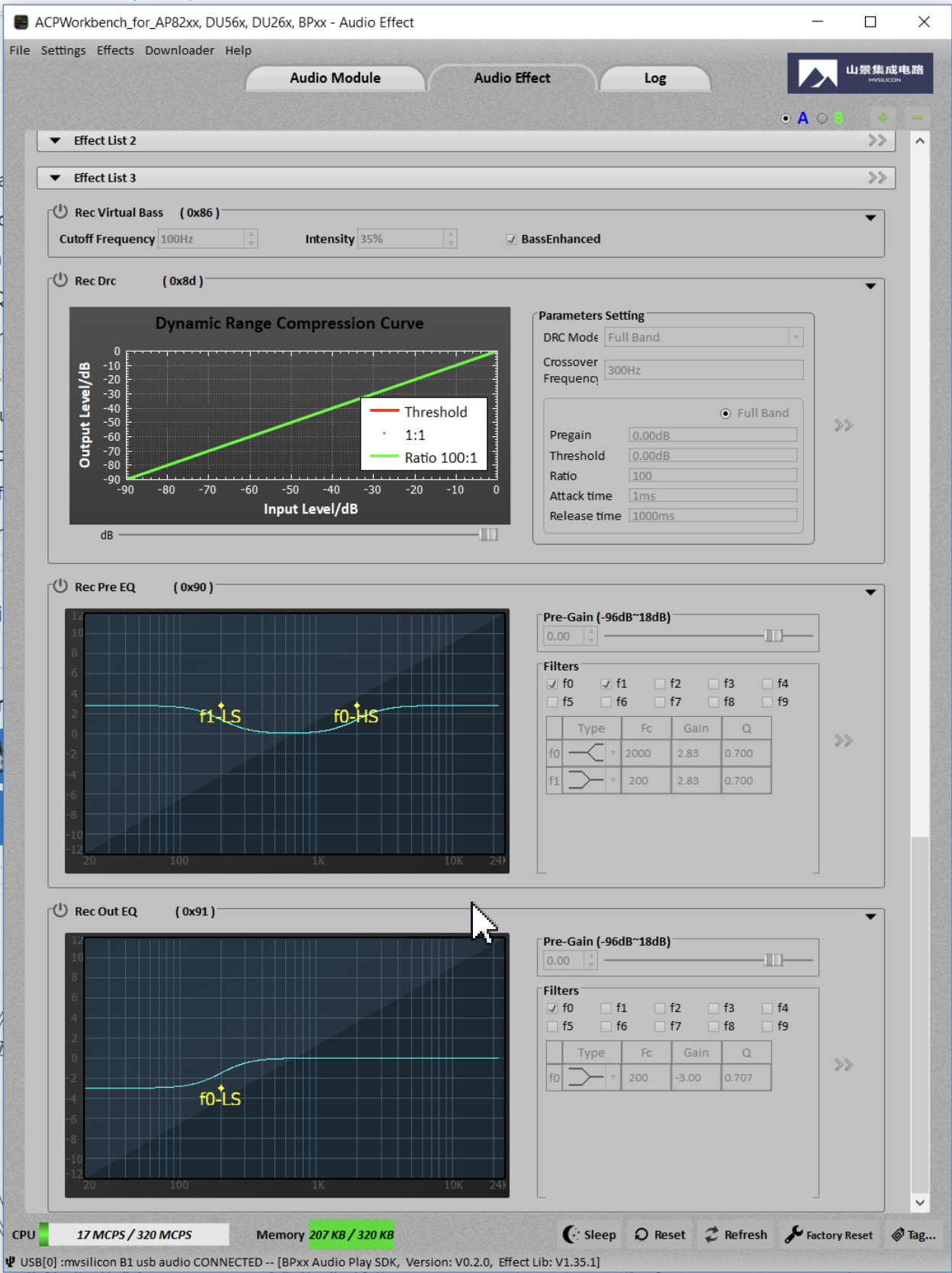
Task: Toggle power icon for Rec Virtual Bass
Action: [59, 212]
